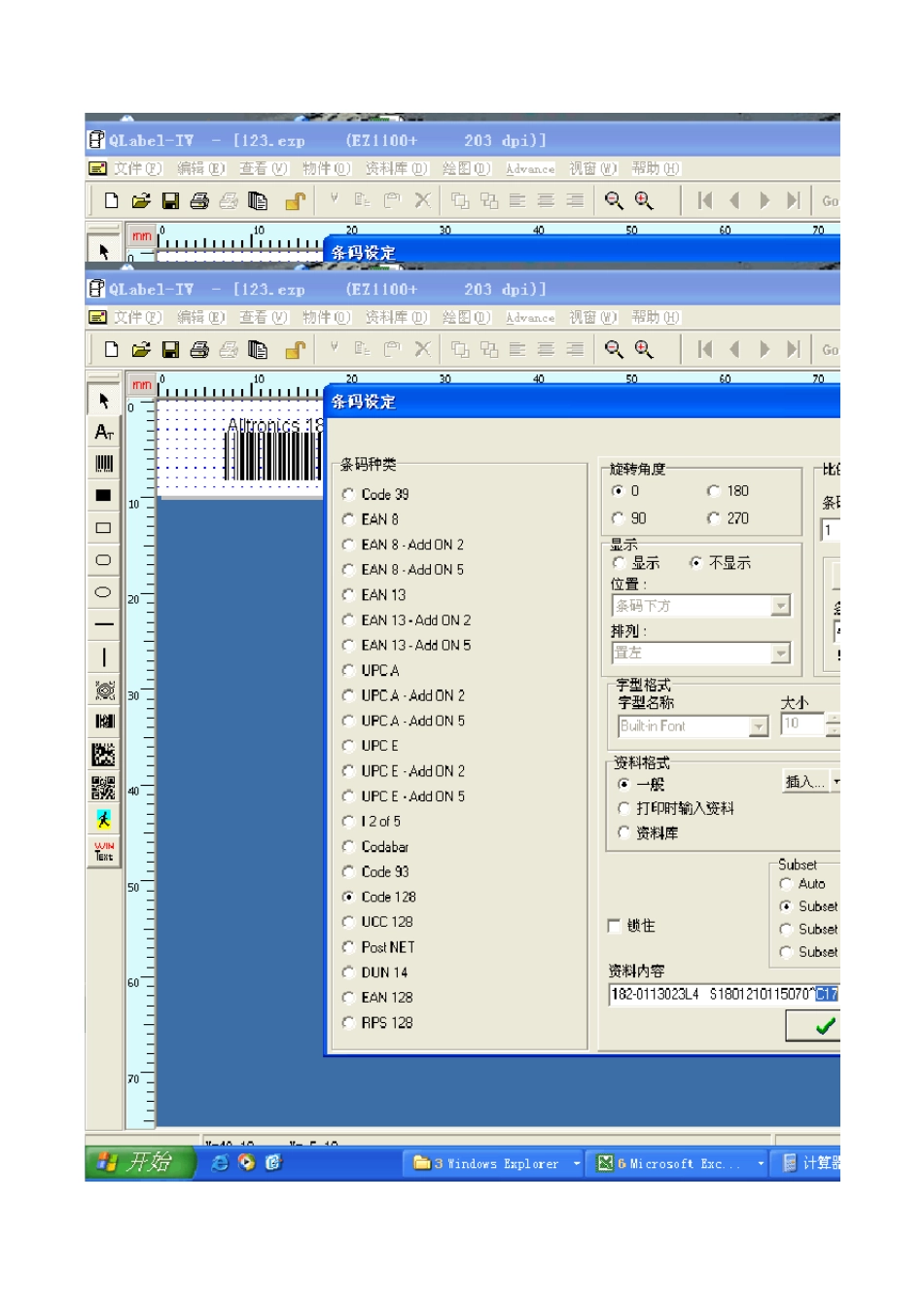Expand the 排列 alignment dropdown
The image size is (924, 1308).
780,654
